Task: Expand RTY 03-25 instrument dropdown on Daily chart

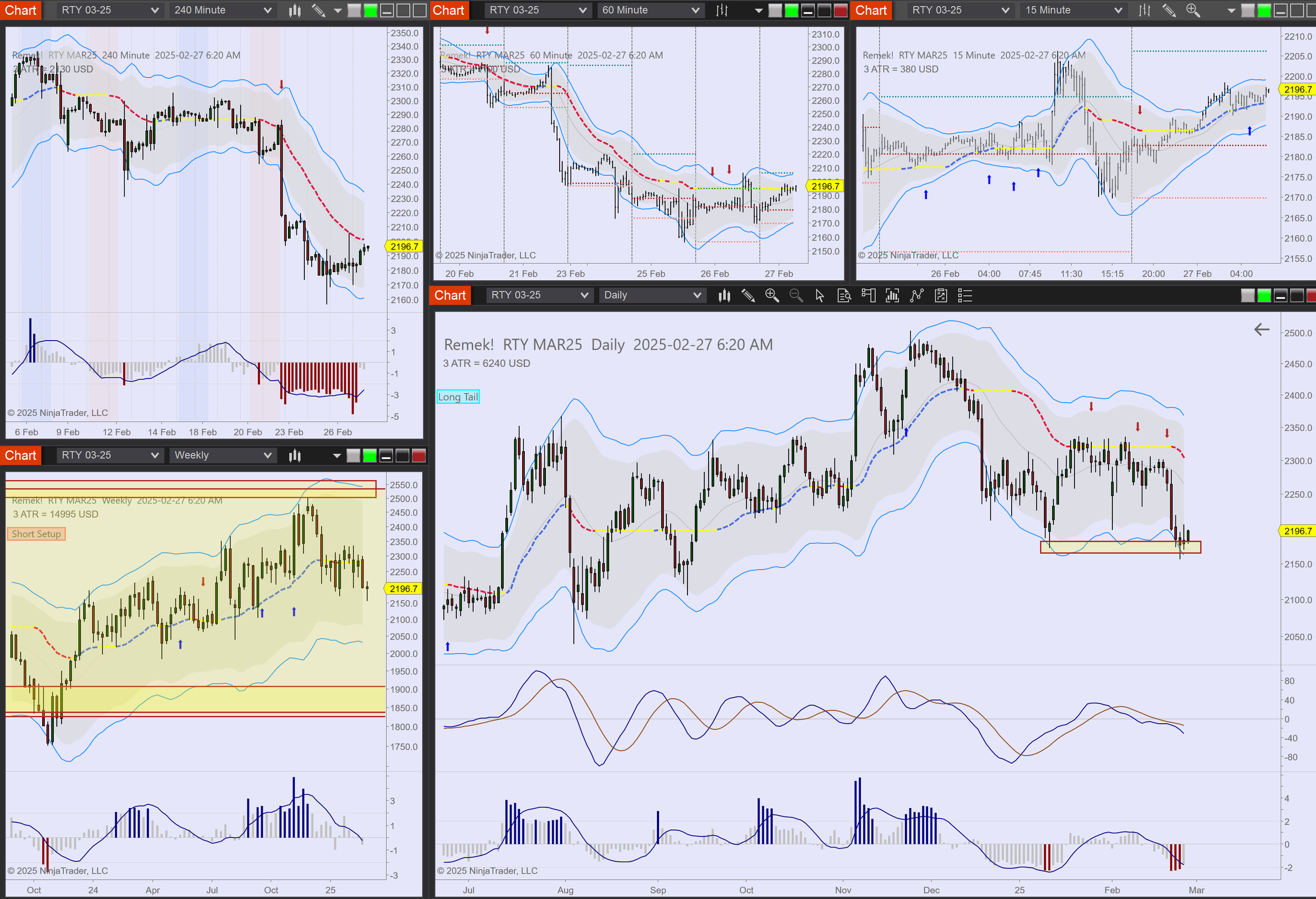Action: [x=539, y=295]
